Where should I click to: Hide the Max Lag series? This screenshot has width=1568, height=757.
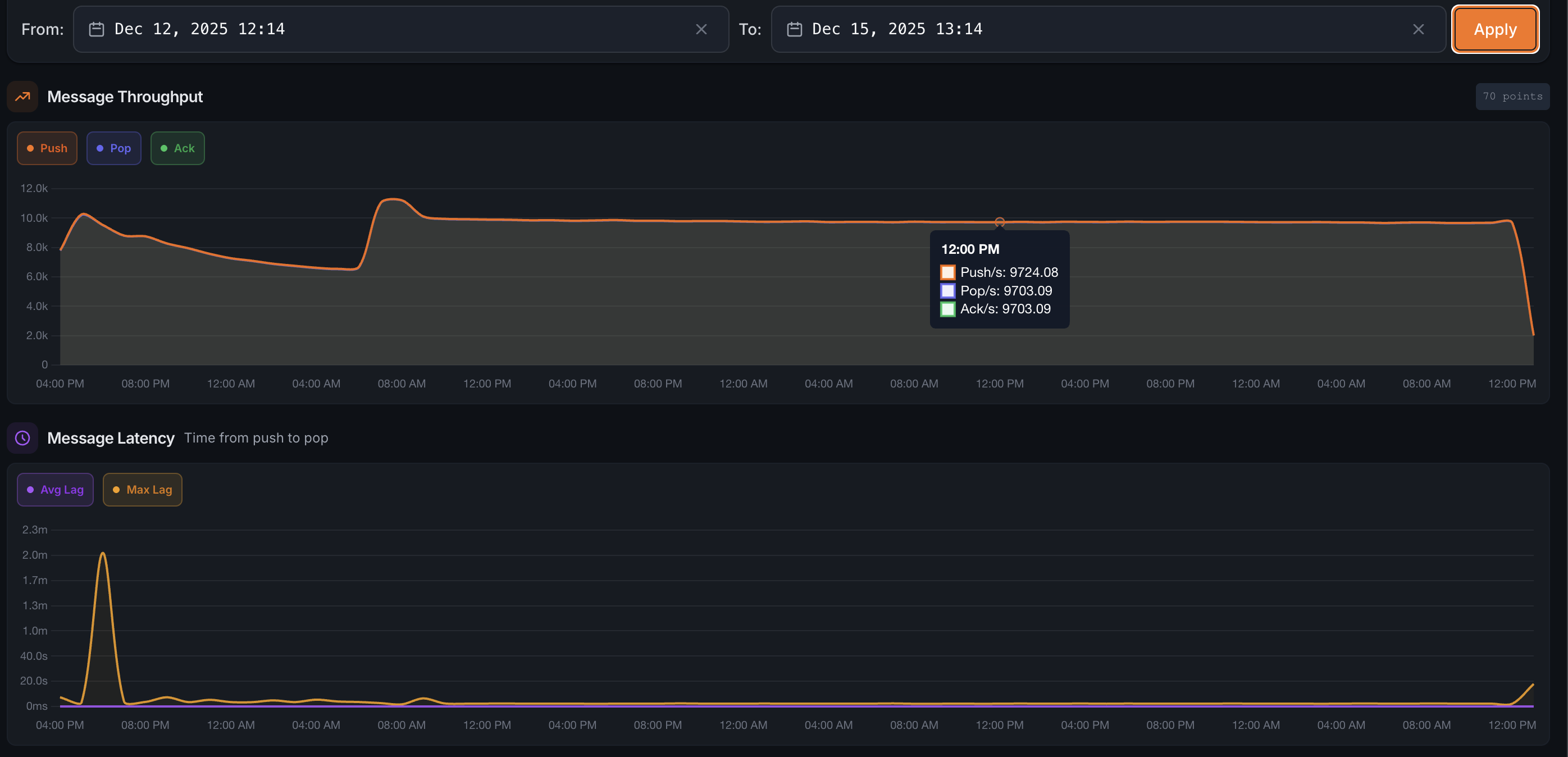click(143, 490)
